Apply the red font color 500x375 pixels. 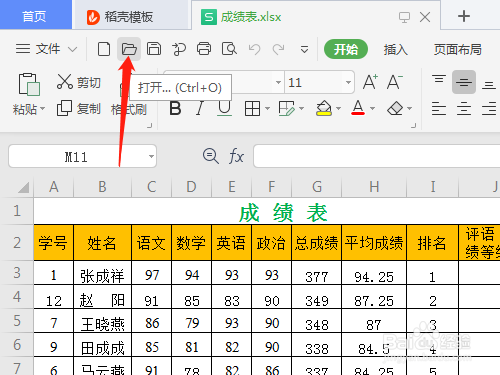(x=358, y=108)
